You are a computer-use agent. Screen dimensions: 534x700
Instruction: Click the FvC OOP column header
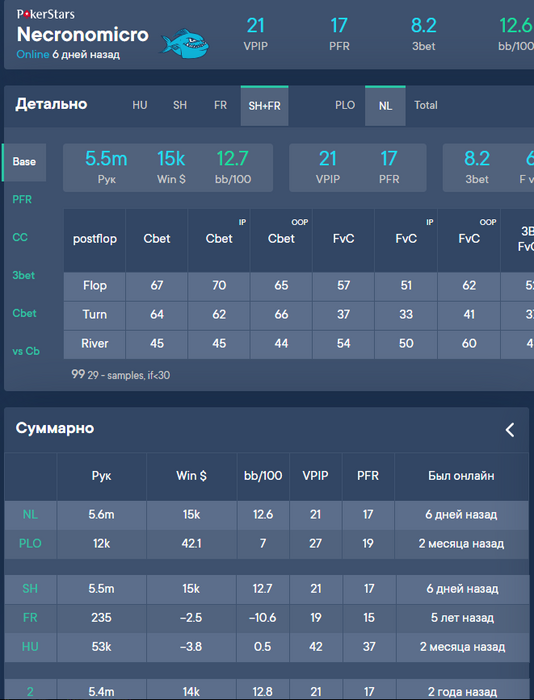pyautogui.click(x=469, y=239)
